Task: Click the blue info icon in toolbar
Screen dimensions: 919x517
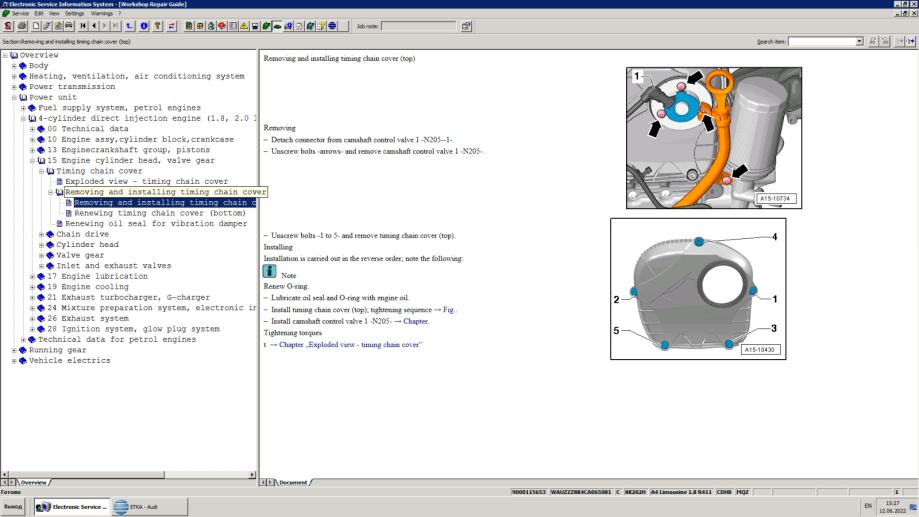Action: click(144, 26)
